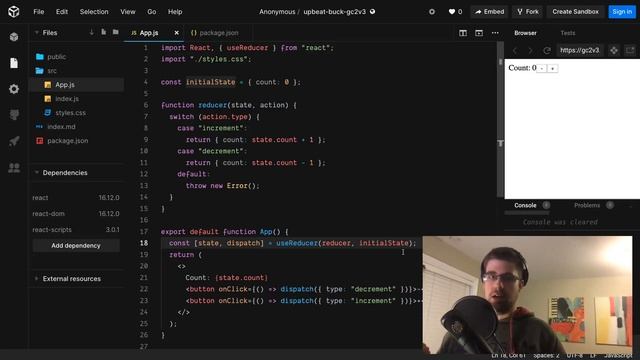
Task: Click the Add dependency button
Action: point(76,246)
